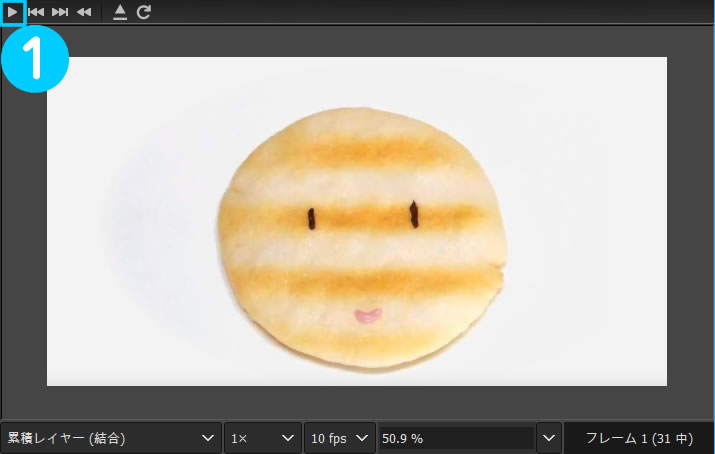Click the フレーム 1 (31 中) status text
This screenshot has width=715, height=454.
pyautogui.click(x=639, y=439)
